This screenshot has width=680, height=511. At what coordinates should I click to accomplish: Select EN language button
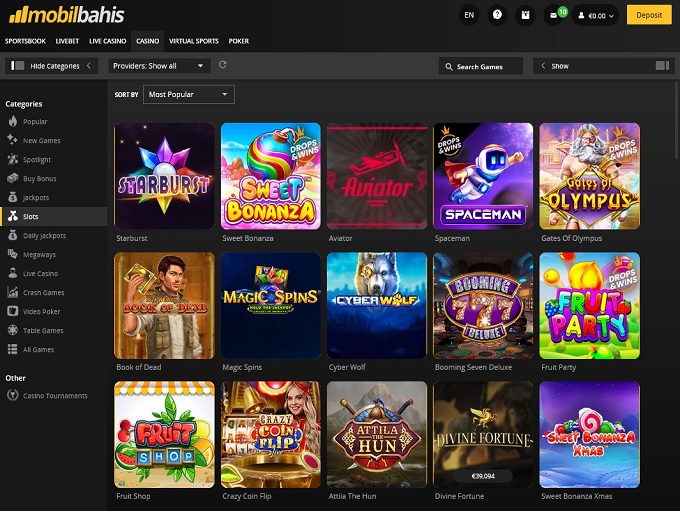coord(469,15)
